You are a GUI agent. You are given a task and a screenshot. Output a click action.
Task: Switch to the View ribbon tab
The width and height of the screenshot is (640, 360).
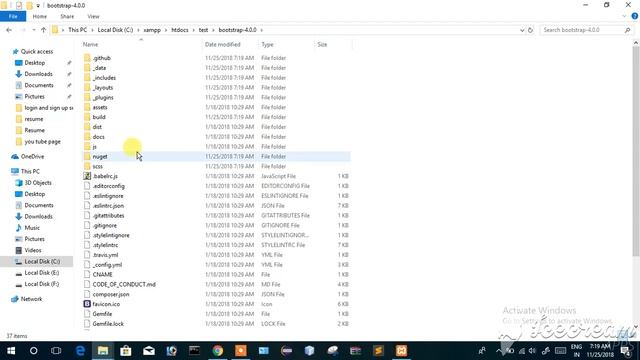[93, 16]
